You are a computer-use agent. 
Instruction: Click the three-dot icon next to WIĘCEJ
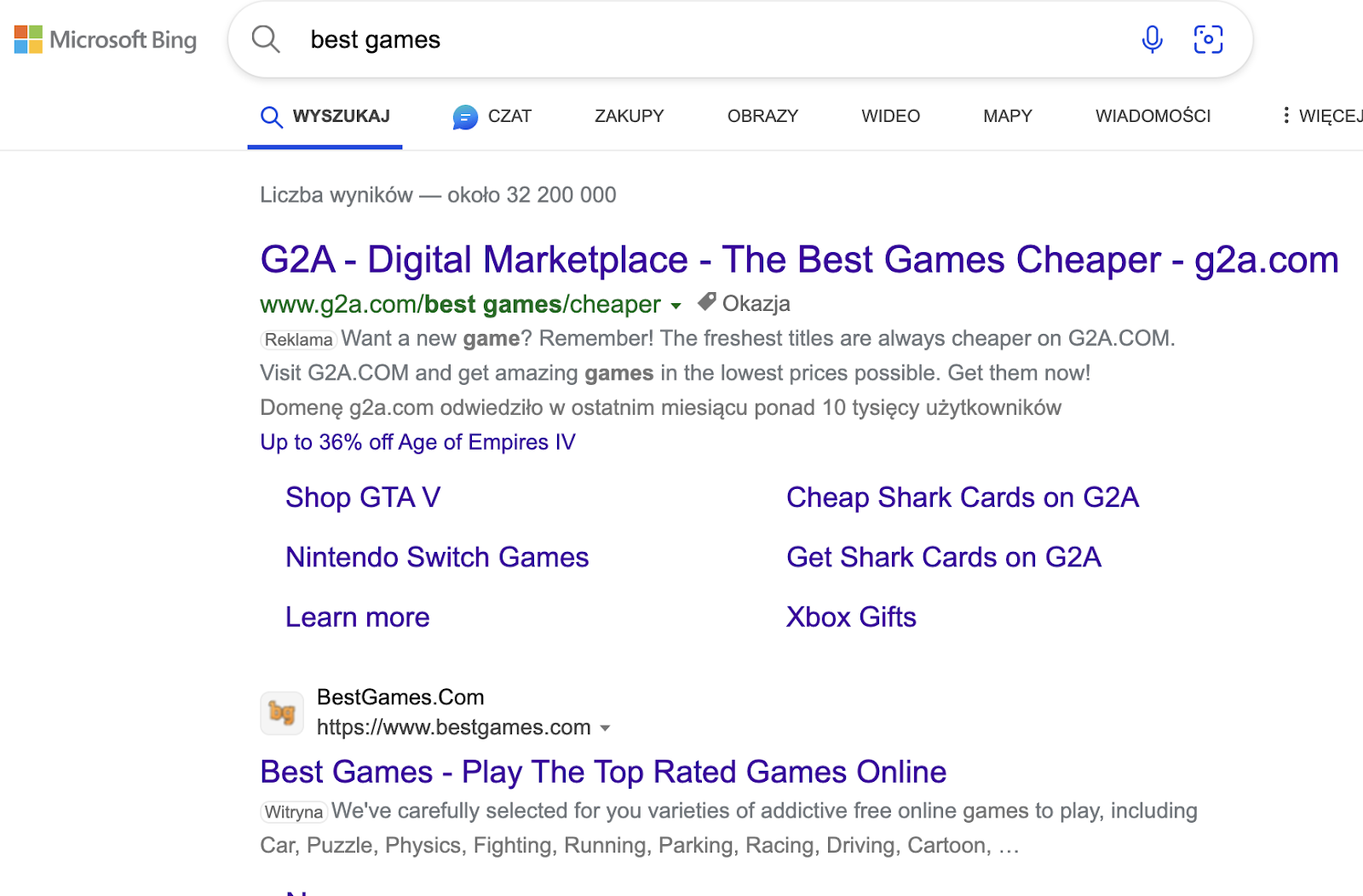click(1286, 115)
